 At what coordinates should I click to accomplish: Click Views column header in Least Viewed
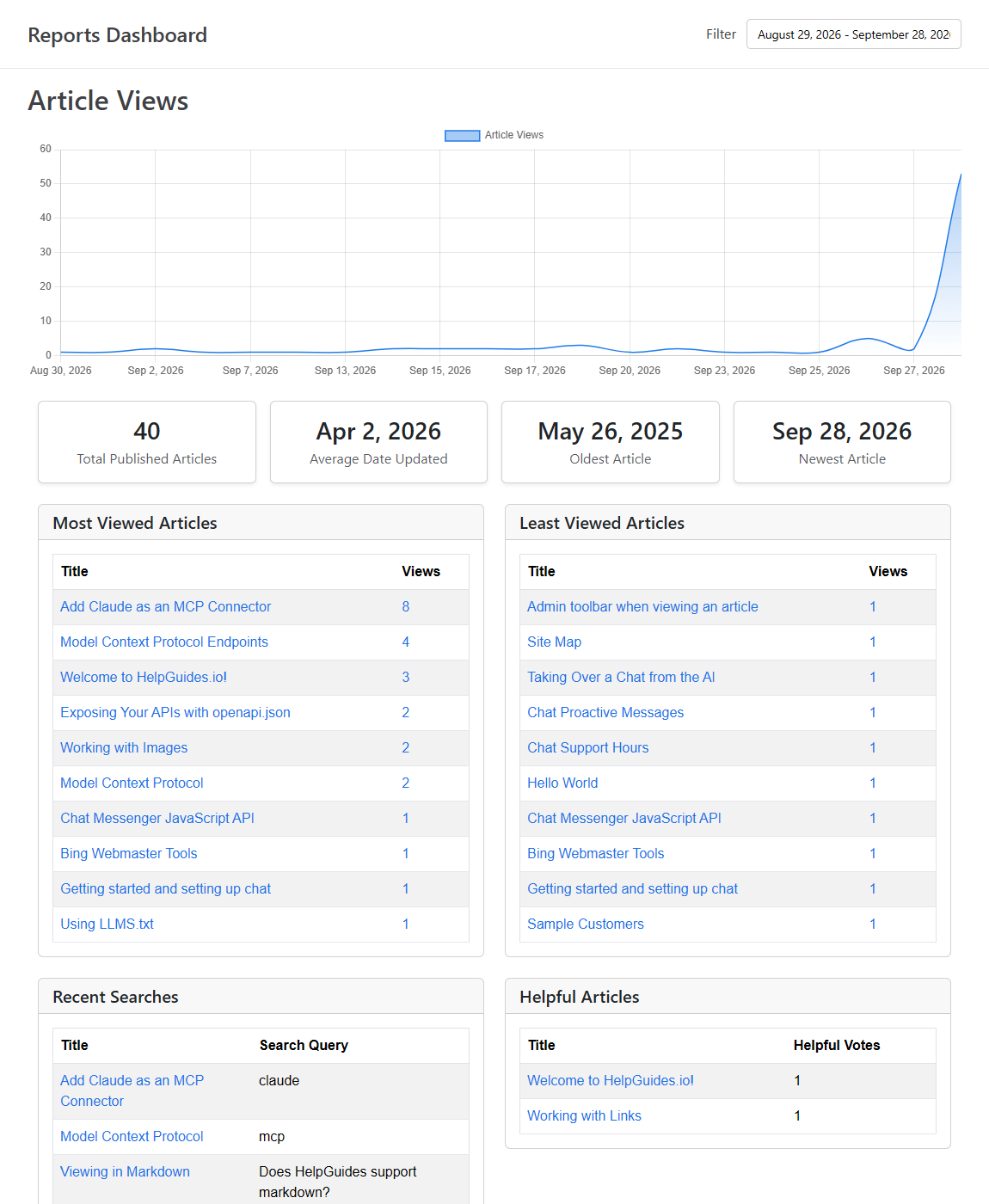pyautogui.click(x=888, y=571)
